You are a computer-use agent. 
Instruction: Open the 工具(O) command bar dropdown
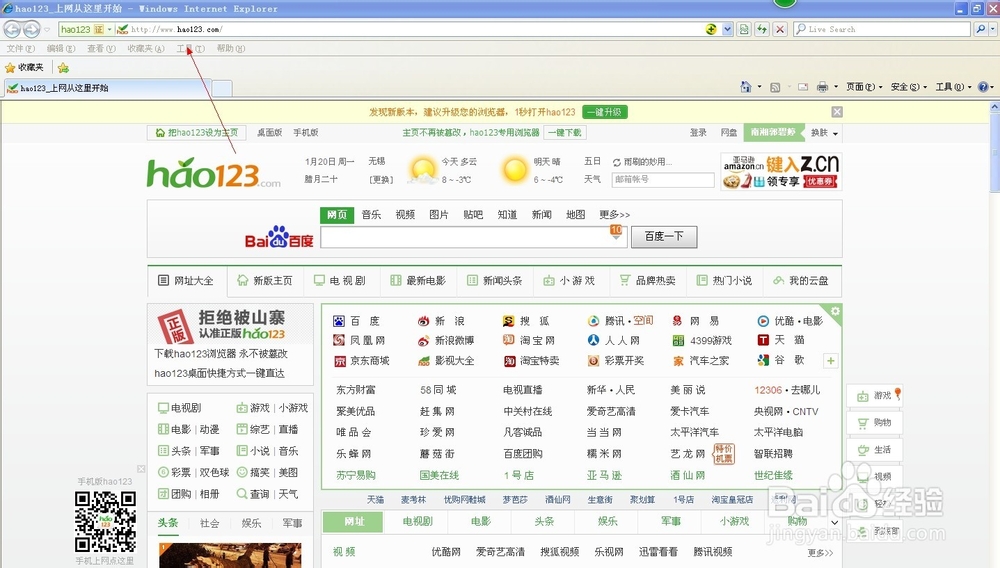coord(953,87)
